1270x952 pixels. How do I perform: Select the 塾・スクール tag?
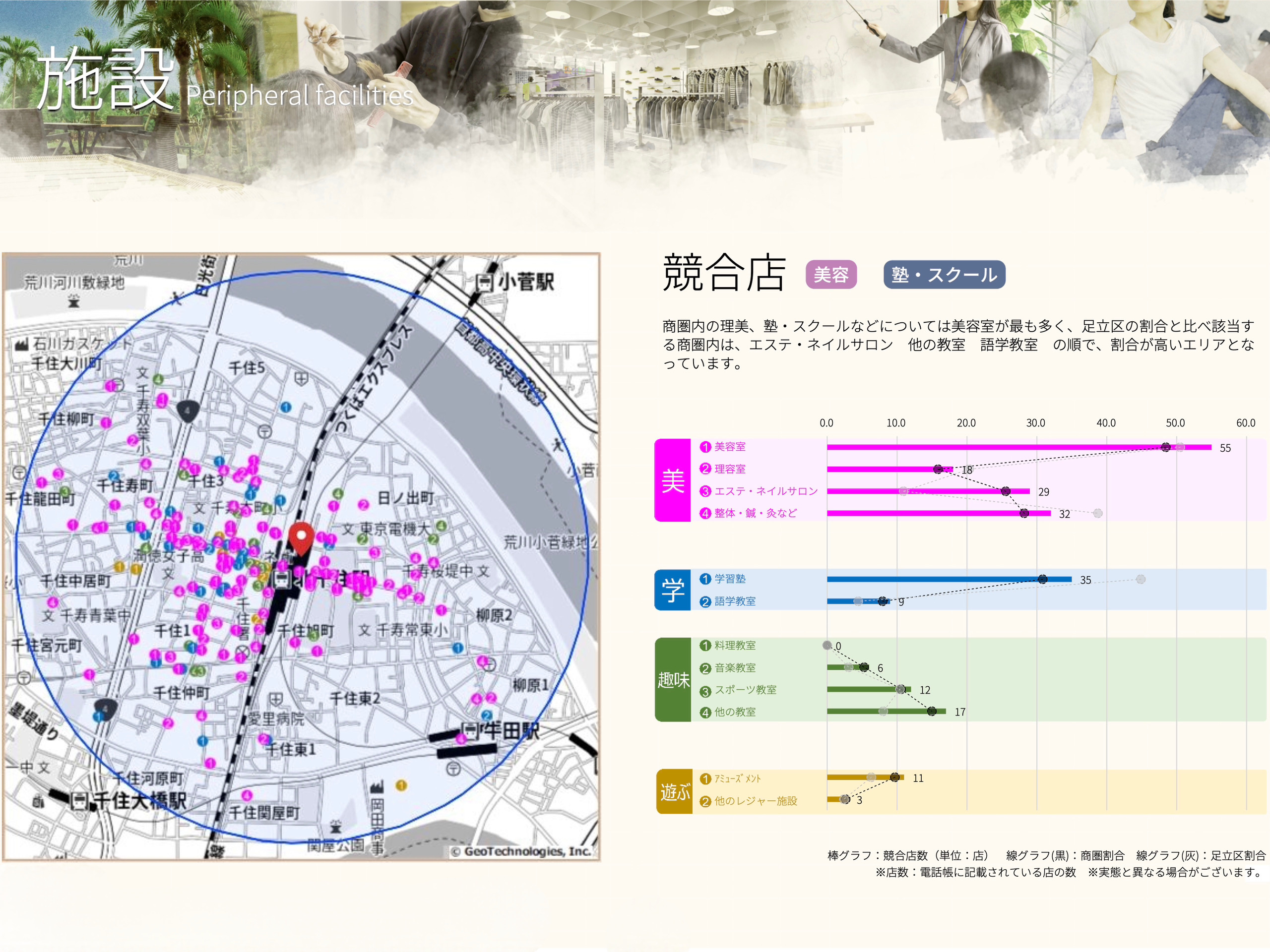point(944,274)
